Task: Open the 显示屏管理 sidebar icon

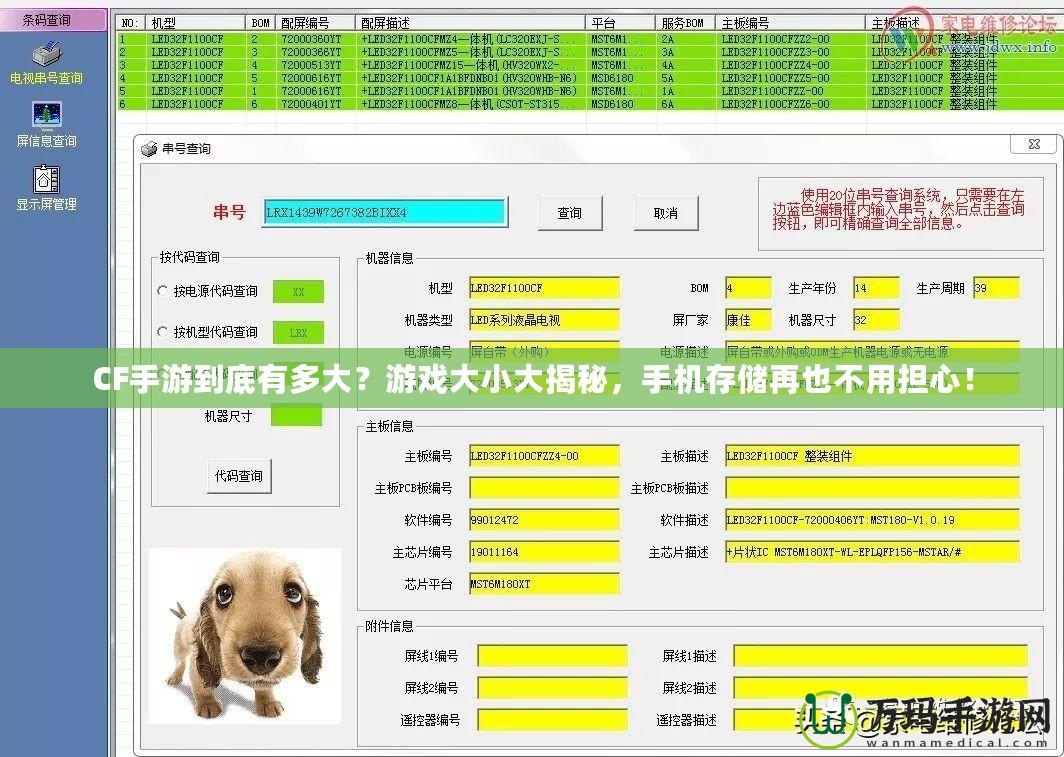Action: tap(46, 188)
